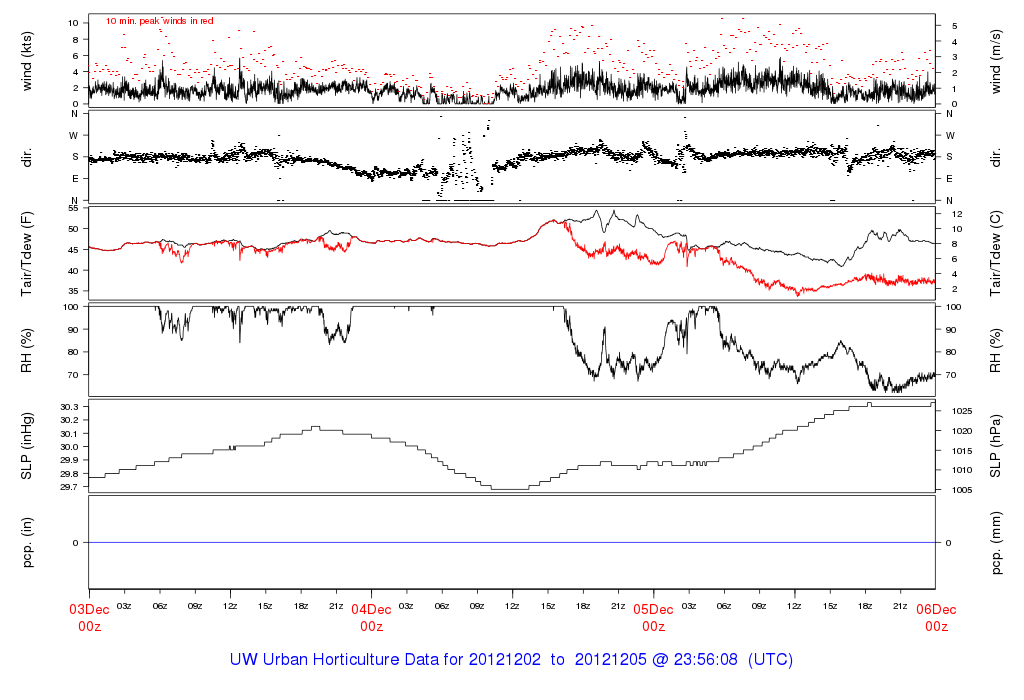Screen dimensions: 1024x700
Task: Click the red '03Dec 00z' date label
Action: click(x=89, y=618)
